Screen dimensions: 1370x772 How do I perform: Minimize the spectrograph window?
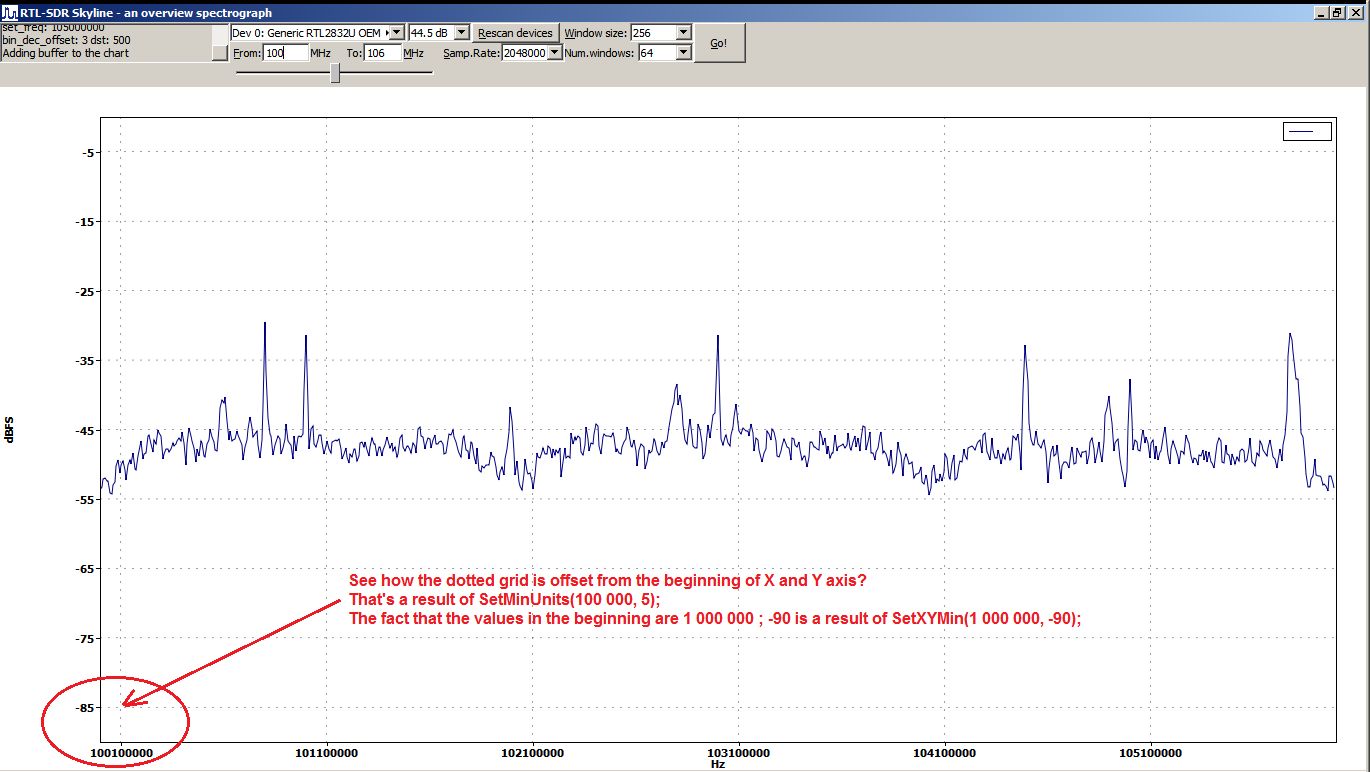tap(1321, 12)
